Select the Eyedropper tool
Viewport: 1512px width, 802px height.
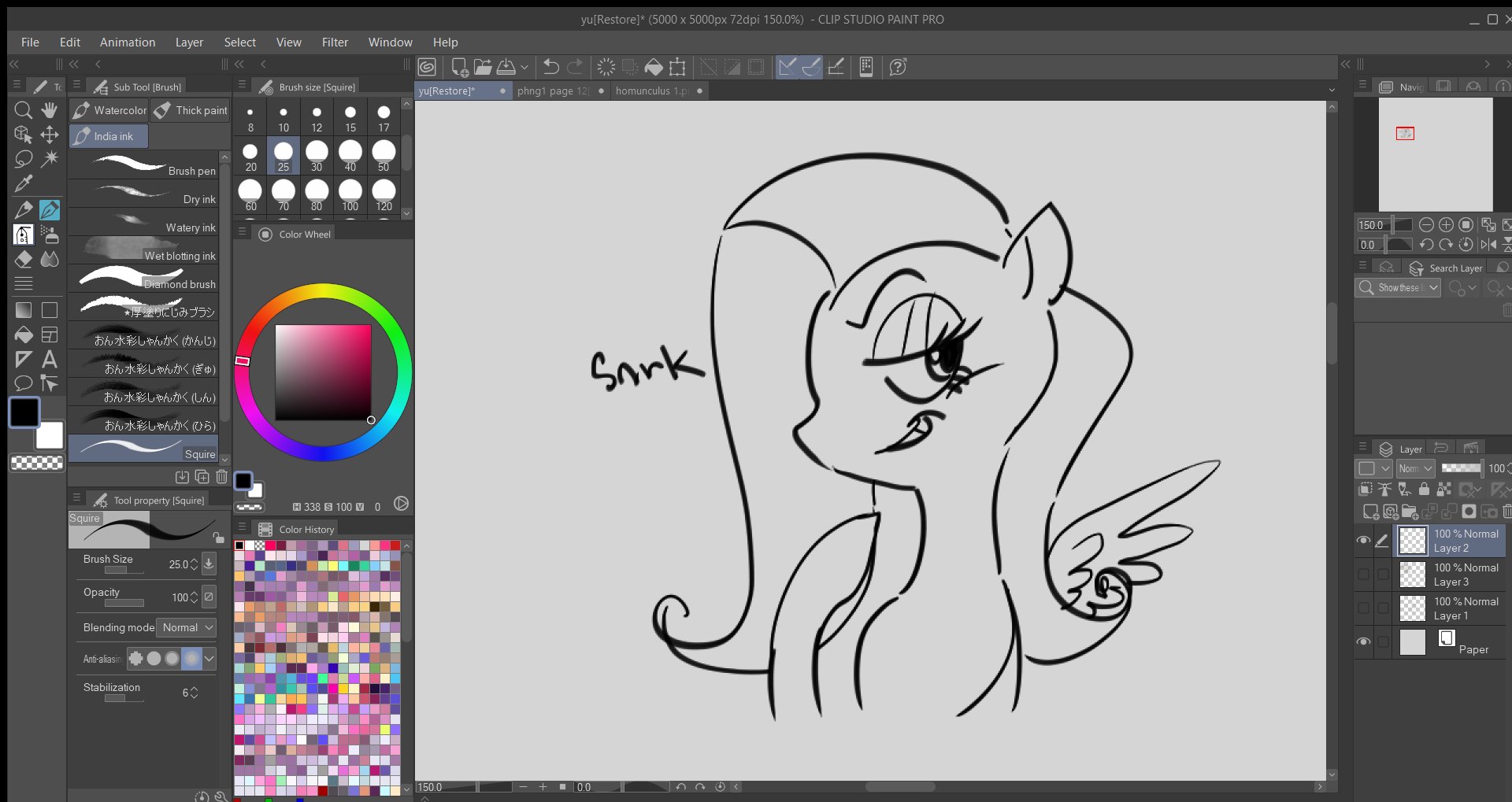click(x=24, y=184)
